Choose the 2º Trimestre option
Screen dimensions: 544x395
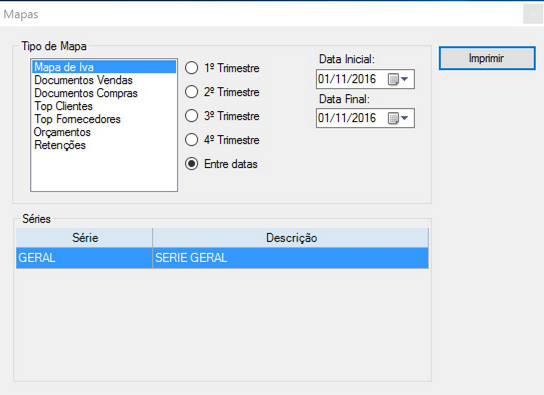click(x=192, y=92)
